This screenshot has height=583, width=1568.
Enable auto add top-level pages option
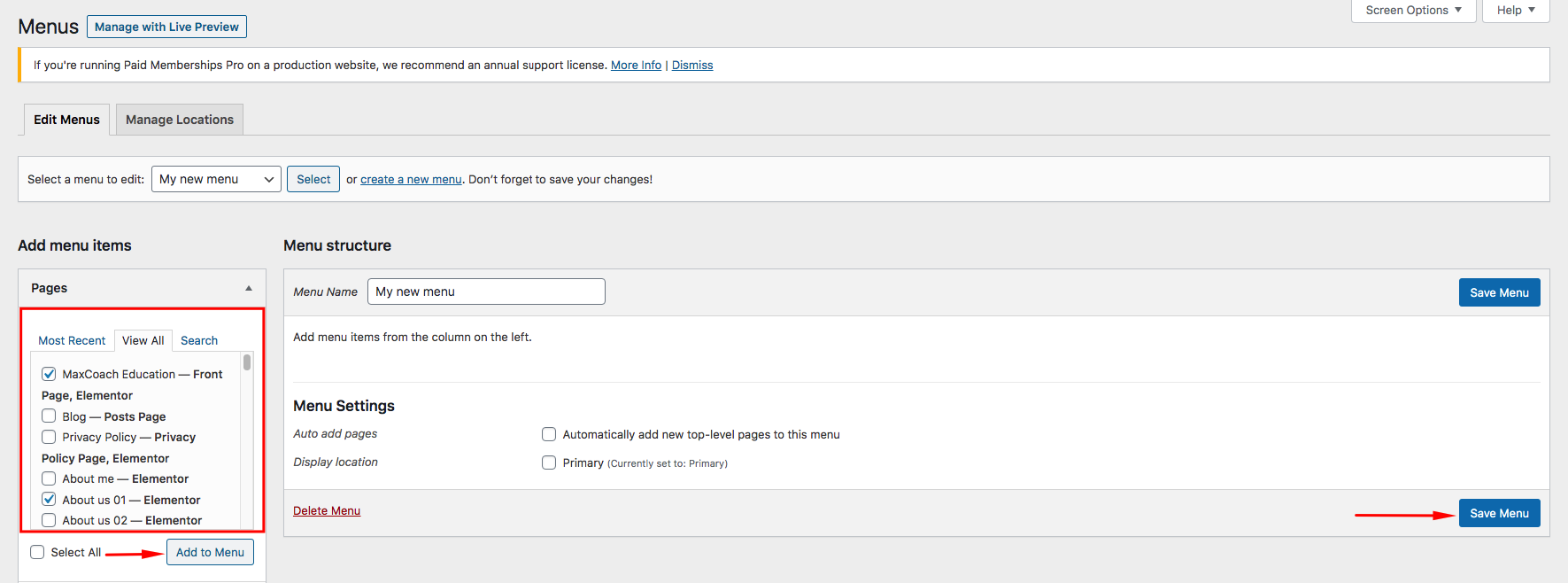click(549, 434)
